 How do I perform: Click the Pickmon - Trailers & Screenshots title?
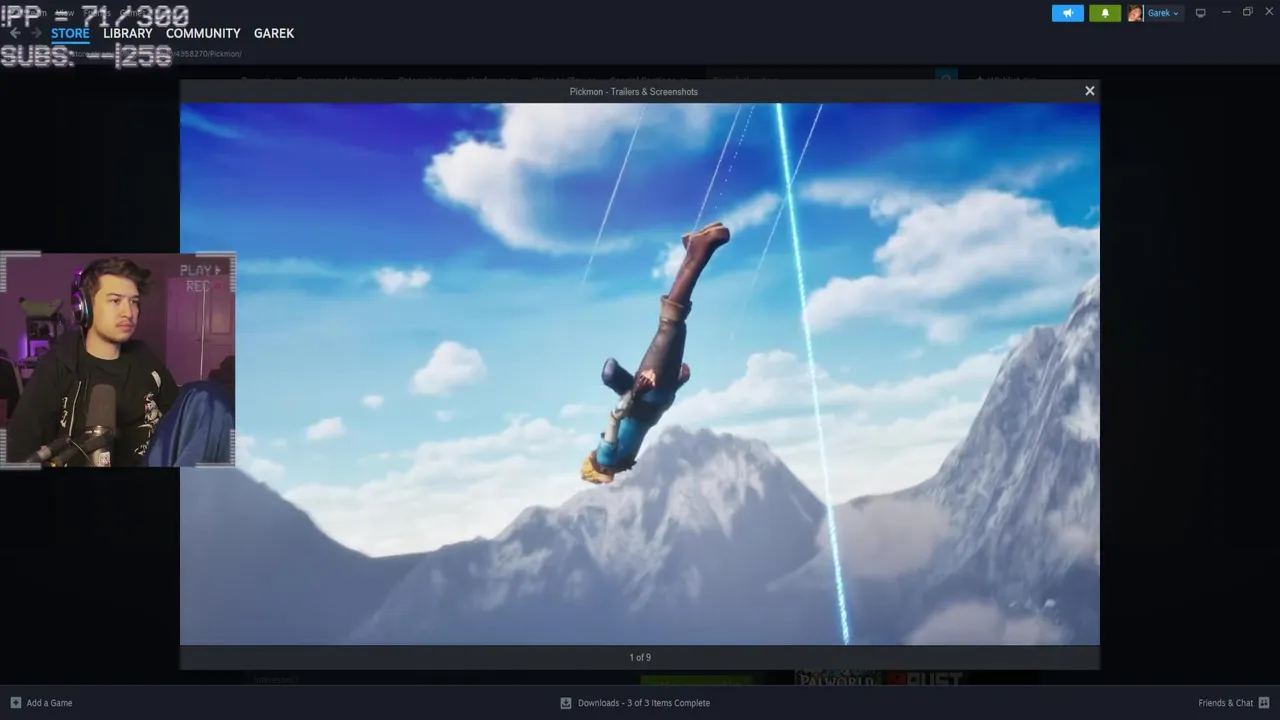pyautogui.click(x=634, y=91)
